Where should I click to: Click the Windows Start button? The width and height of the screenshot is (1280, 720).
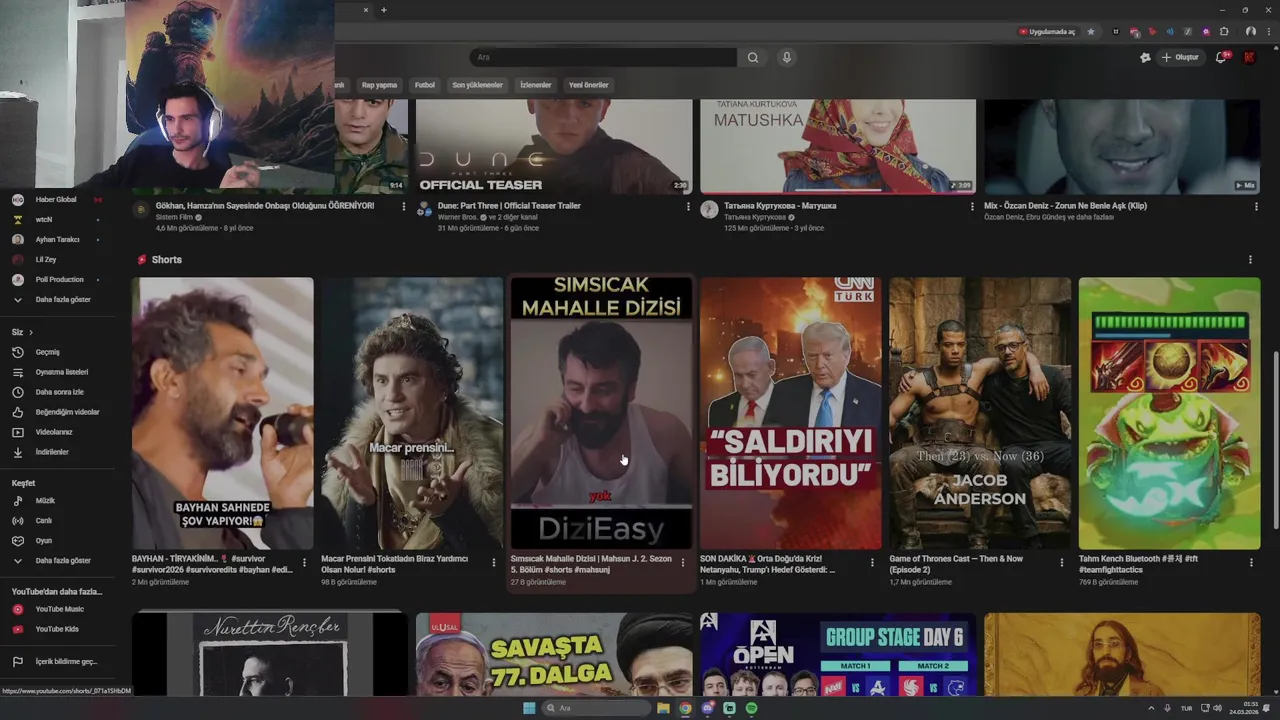point(529,708)
